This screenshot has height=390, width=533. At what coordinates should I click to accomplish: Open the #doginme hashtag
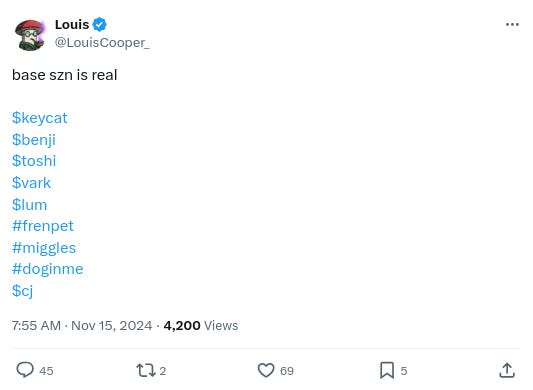48,269
